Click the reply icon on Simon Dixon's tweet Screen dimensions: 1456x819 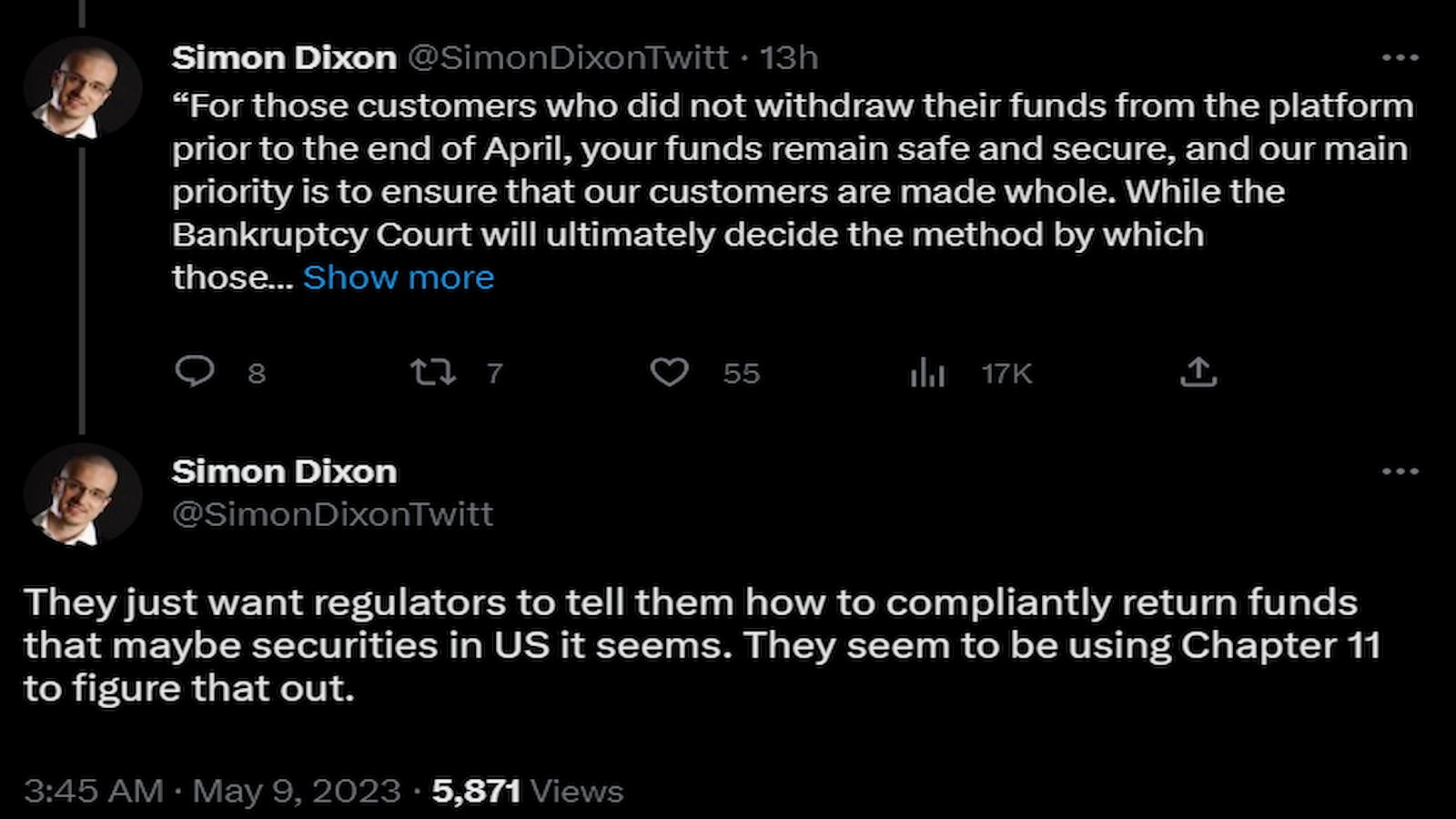click(197, 372)
